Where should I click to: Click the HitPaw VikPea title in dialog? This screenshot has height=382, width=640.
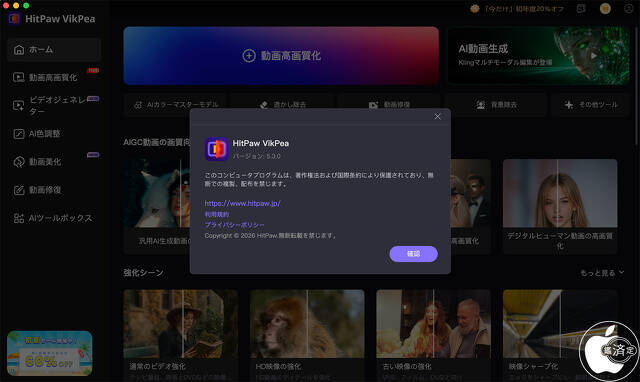tap(260, 143)
